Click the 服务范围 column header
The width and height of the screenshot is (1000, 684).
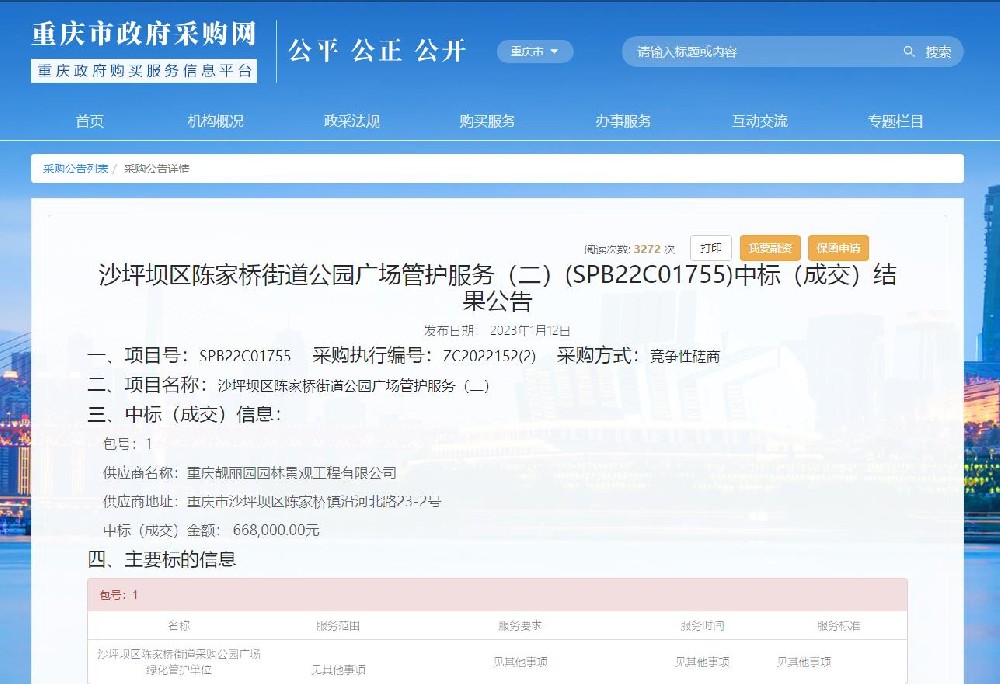tap(338, 626)
